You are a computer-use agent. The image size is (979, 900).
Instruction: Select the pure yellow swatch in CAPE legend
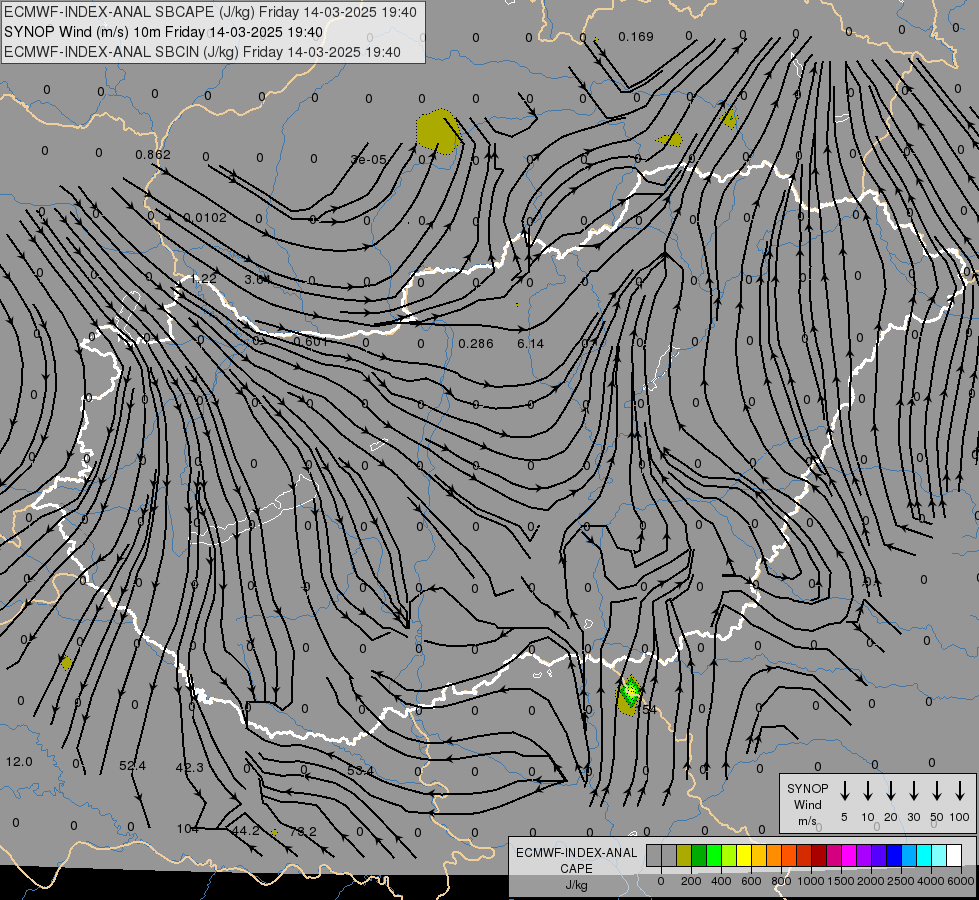744,855
